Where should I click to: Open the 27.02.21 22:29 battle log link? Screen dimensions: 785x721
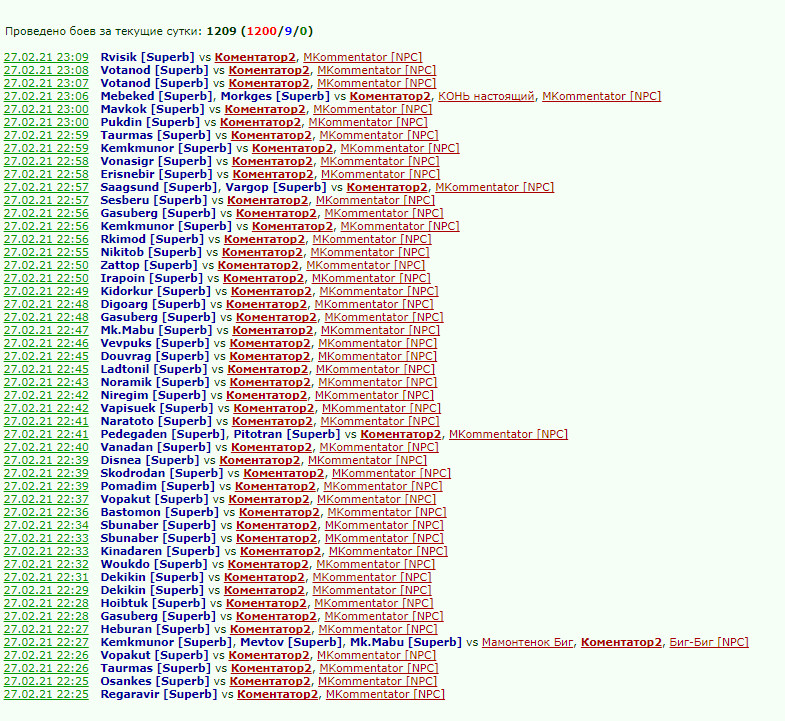click(46, 591)
